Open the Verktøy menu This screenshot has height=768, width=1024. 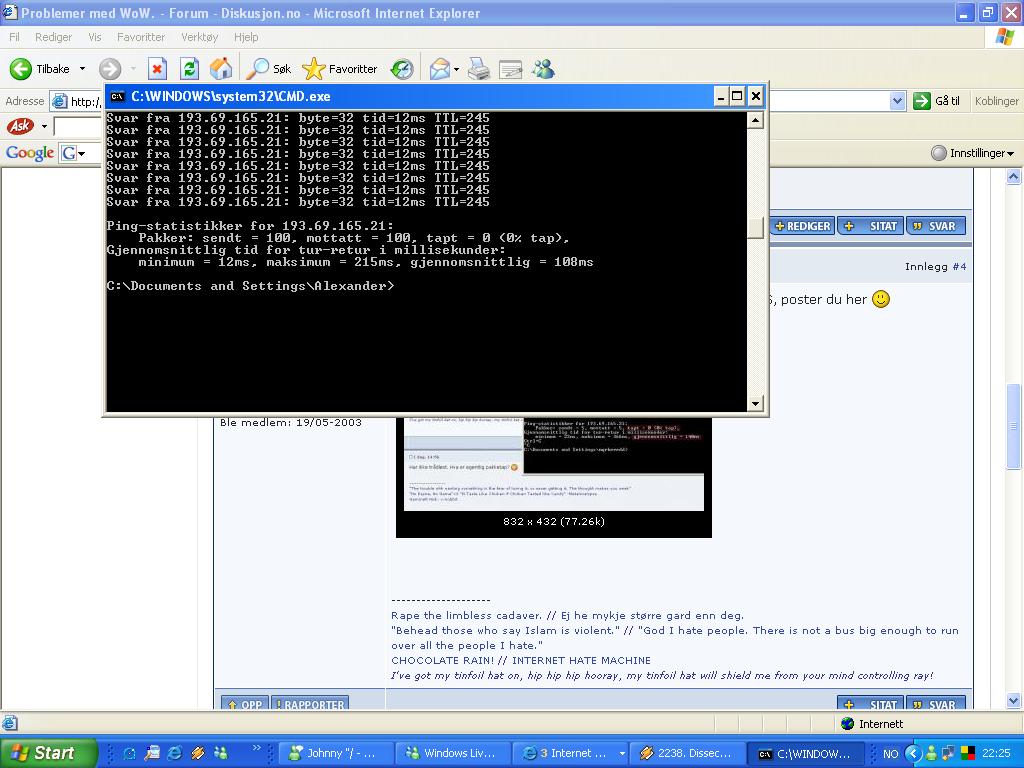click(x=199, y=37)
